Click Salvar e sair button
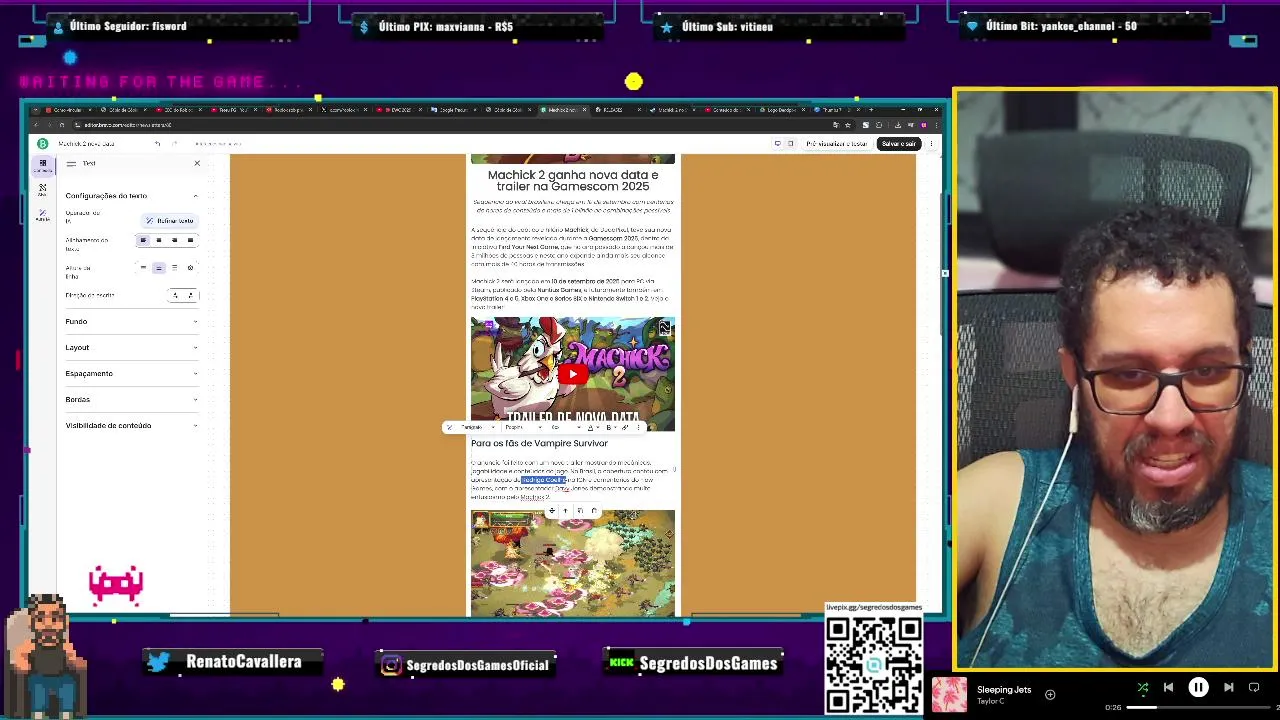Screen dimensions: 1280x720 [x=898, y=143]
